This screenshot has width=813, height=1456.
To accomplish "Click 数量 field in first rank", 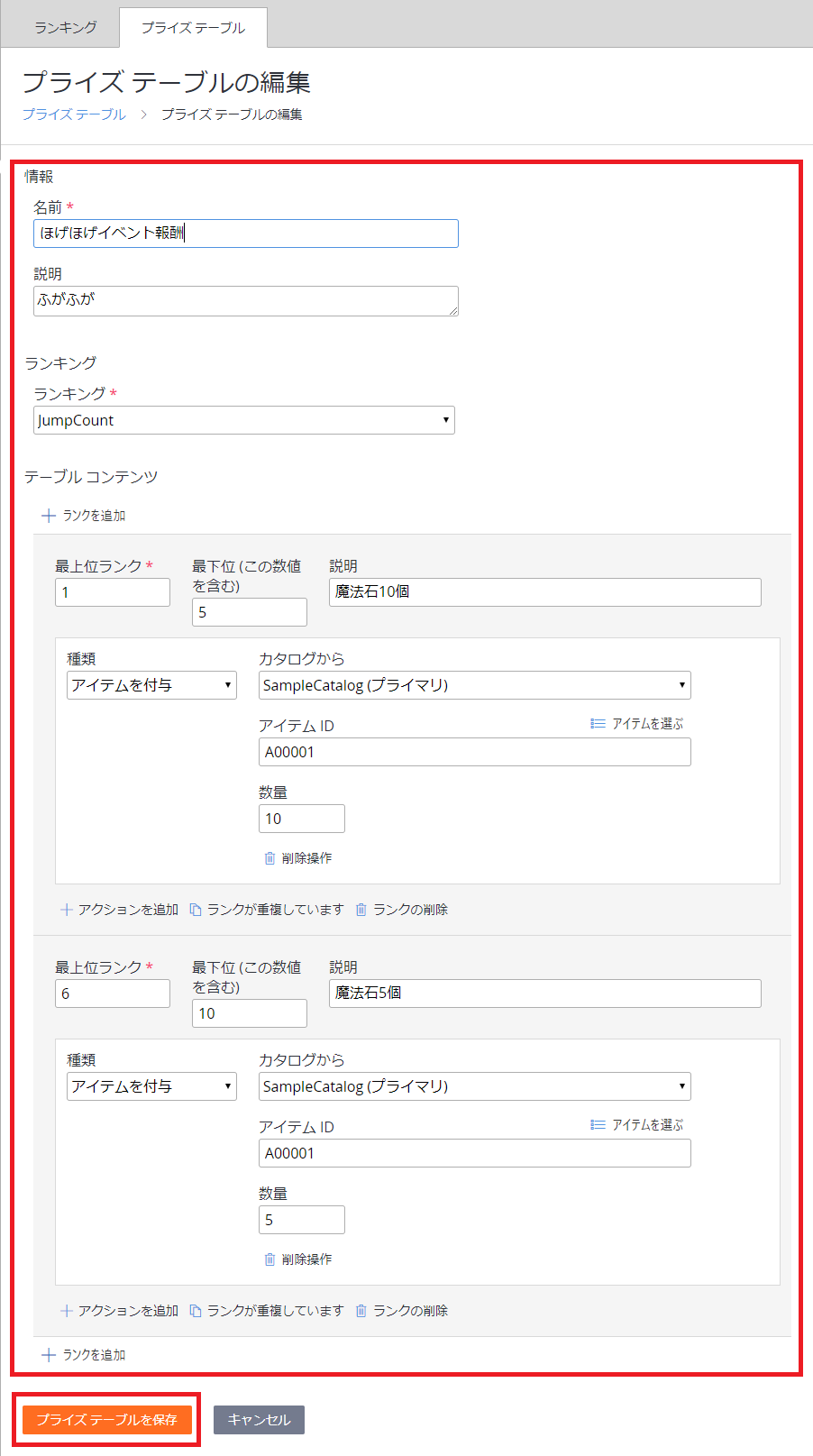I will click(x=301, y=819).
